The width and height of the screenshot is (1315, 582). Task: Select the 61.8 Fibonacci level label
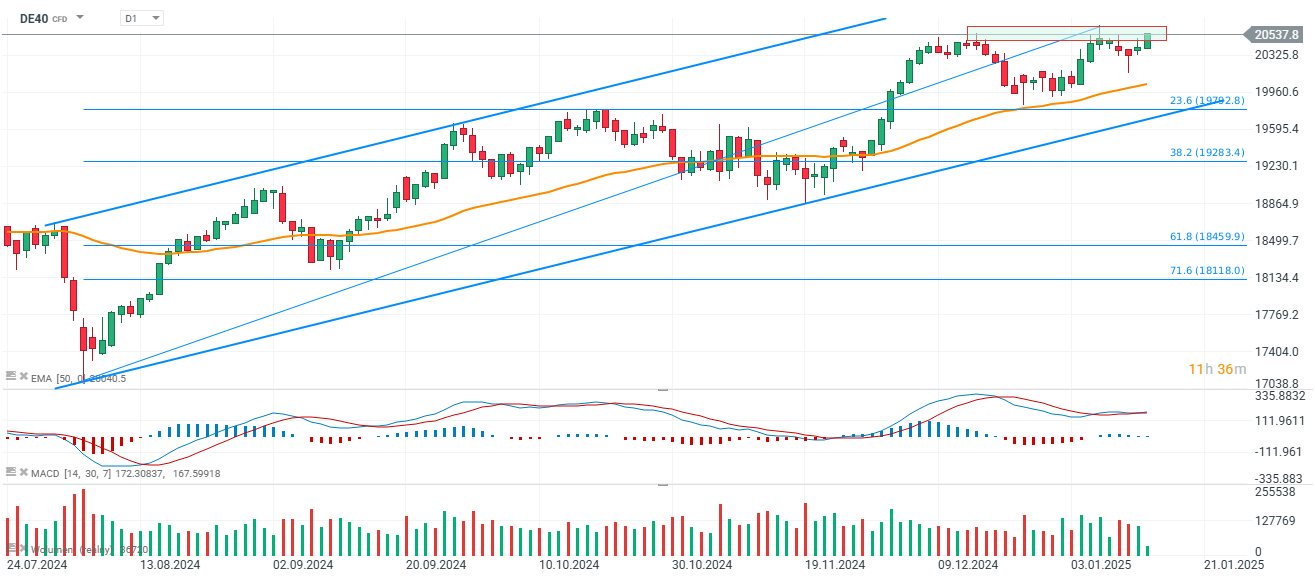coord(1206,237)
